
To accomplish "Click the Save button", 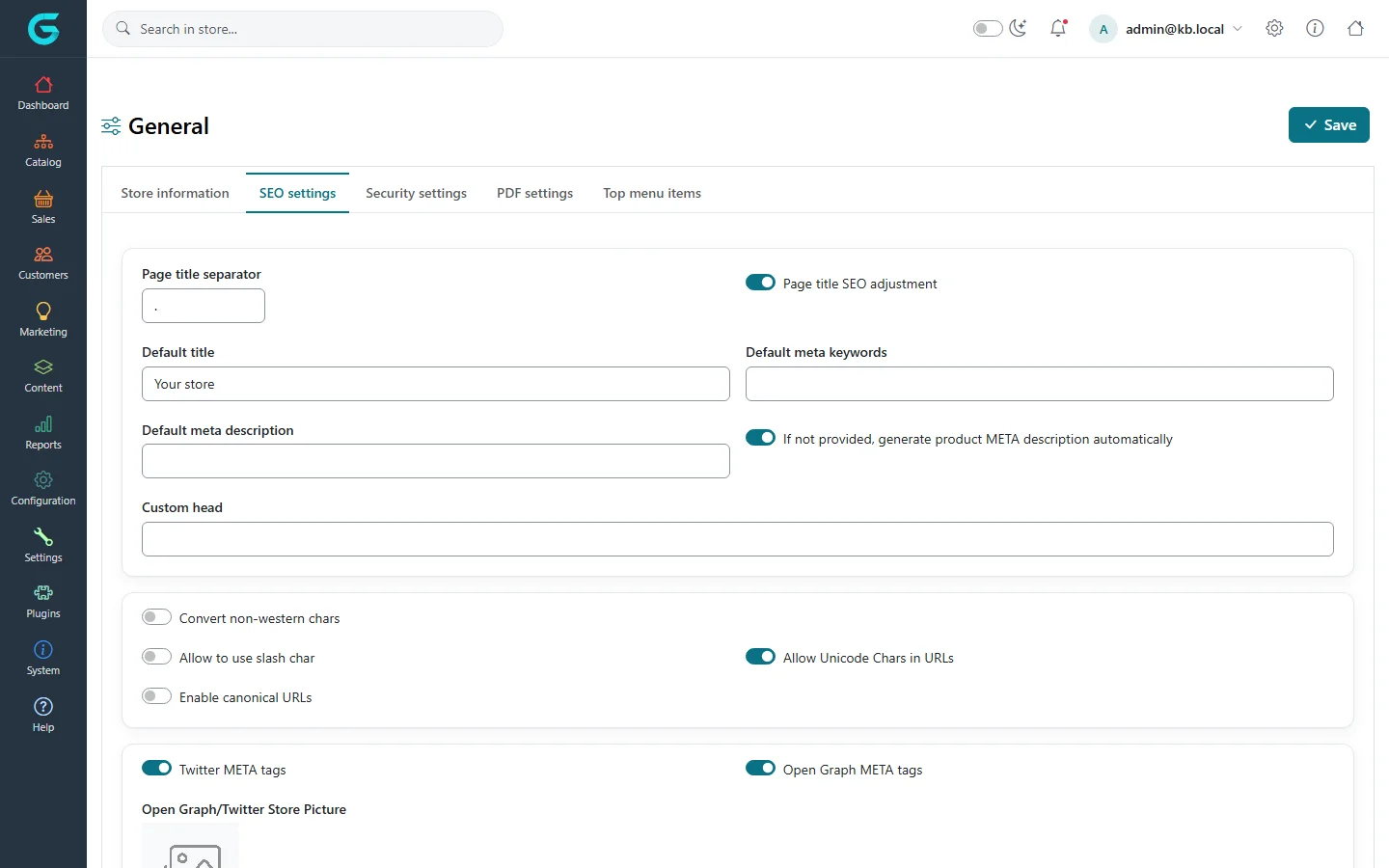I will [x=1328, y=125].
